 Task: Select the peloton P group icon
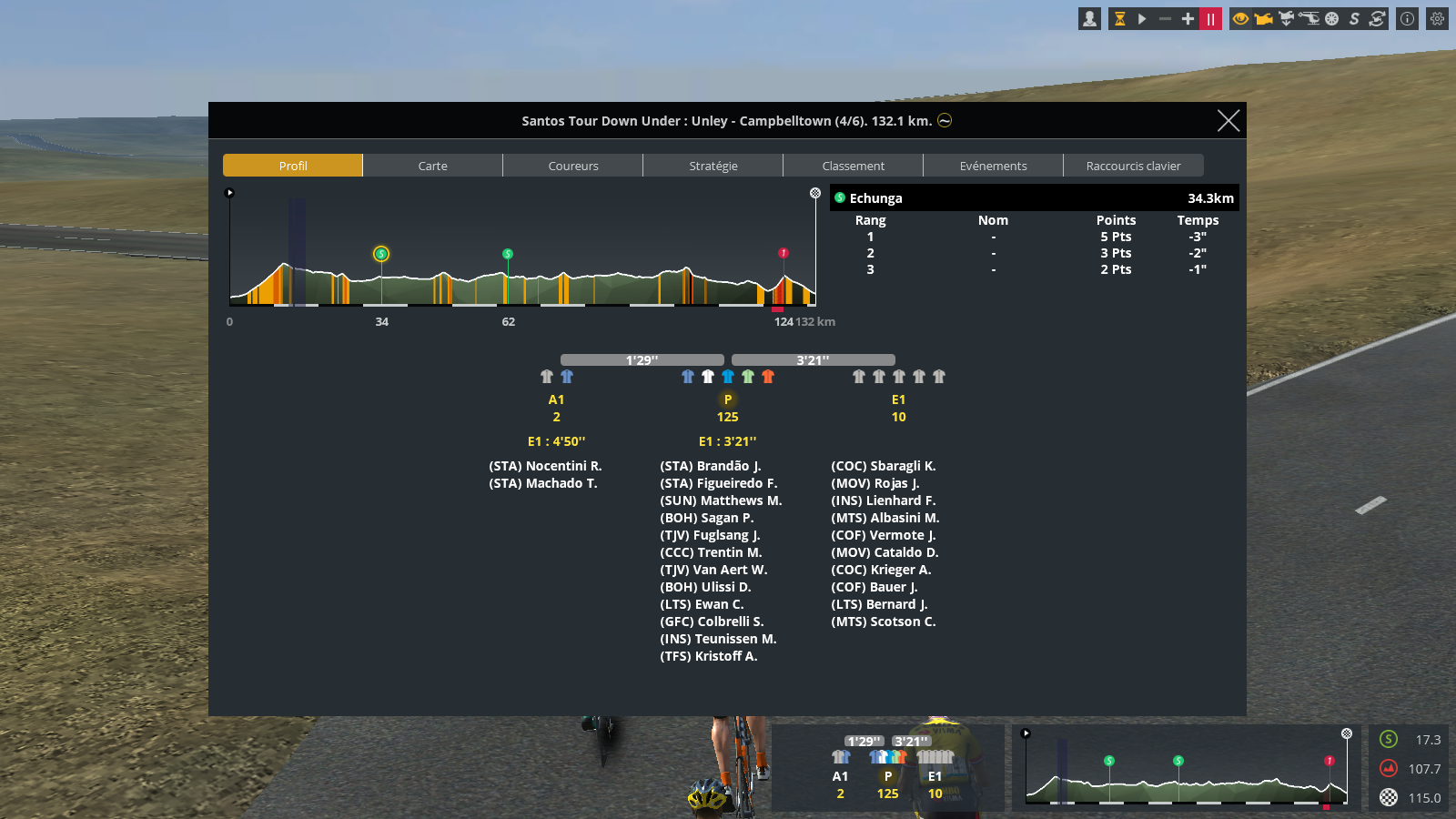pos(728,399)
